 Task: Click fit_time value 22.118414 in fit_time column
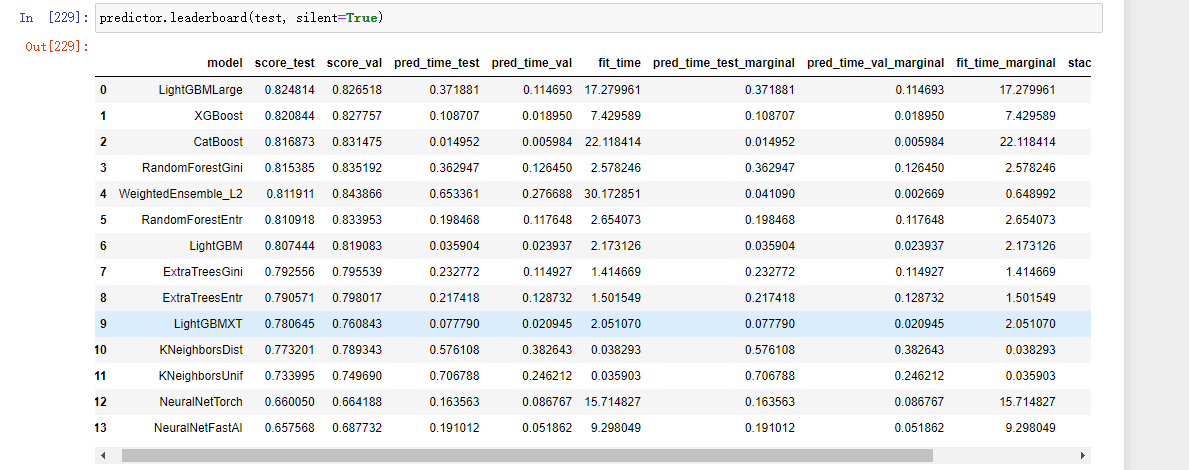613,142
